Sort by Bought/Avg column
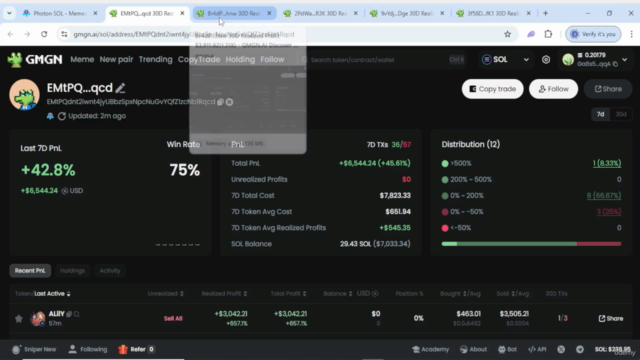 coord(460,293)
